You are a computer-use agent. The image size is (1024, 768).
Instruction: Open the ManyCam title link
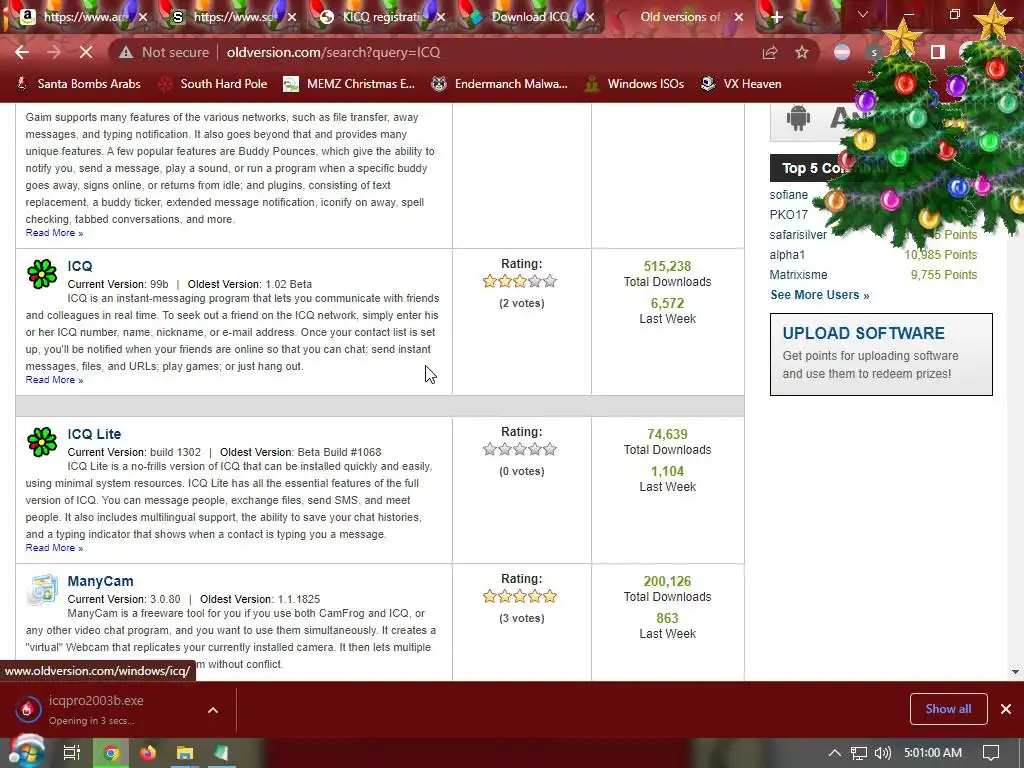click(100, 581)
